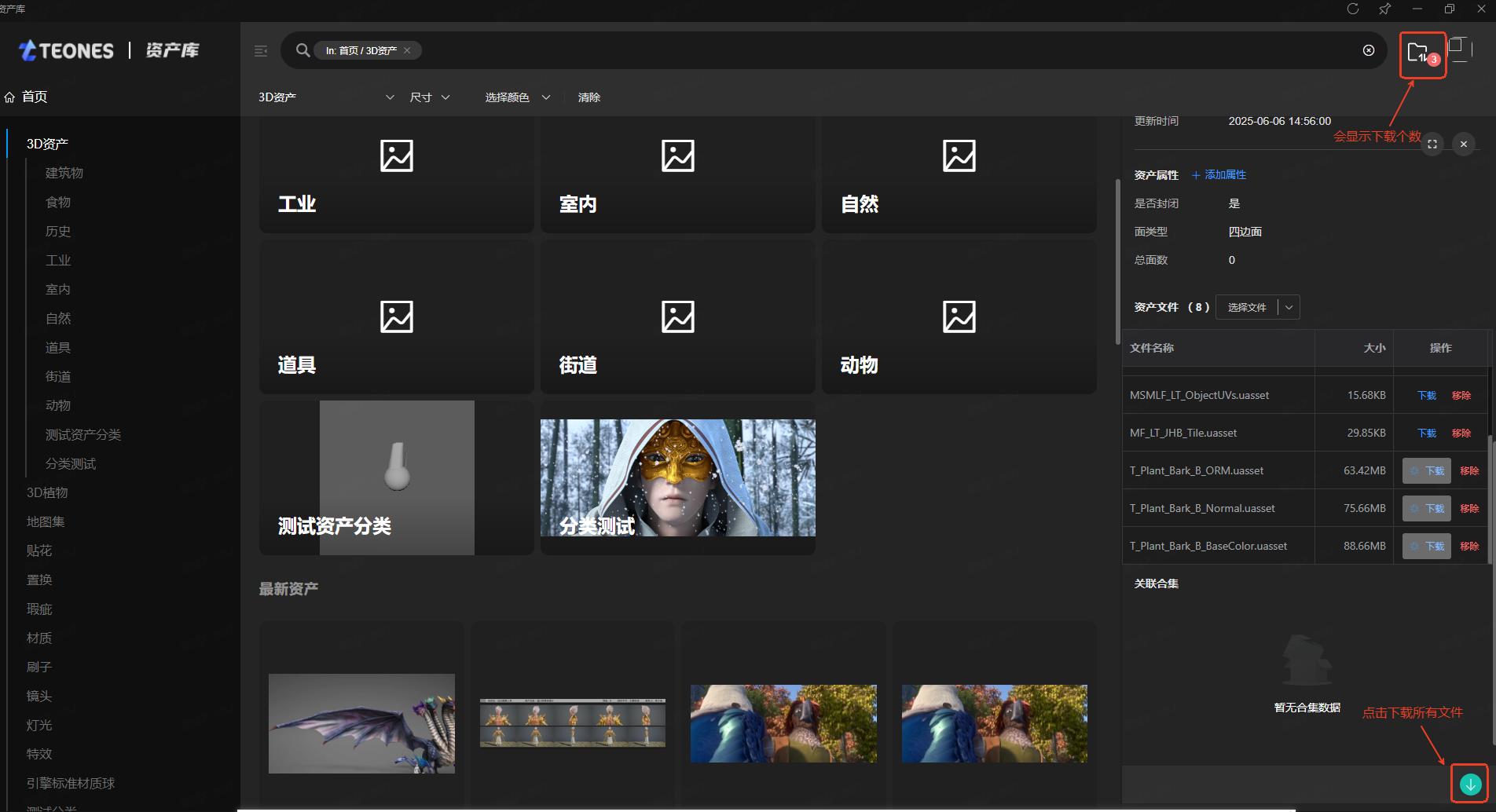Screen dimensions: 1496x812
Task: Select 建筑物 in the sidebar tree
Action: (x=64, y=173)
